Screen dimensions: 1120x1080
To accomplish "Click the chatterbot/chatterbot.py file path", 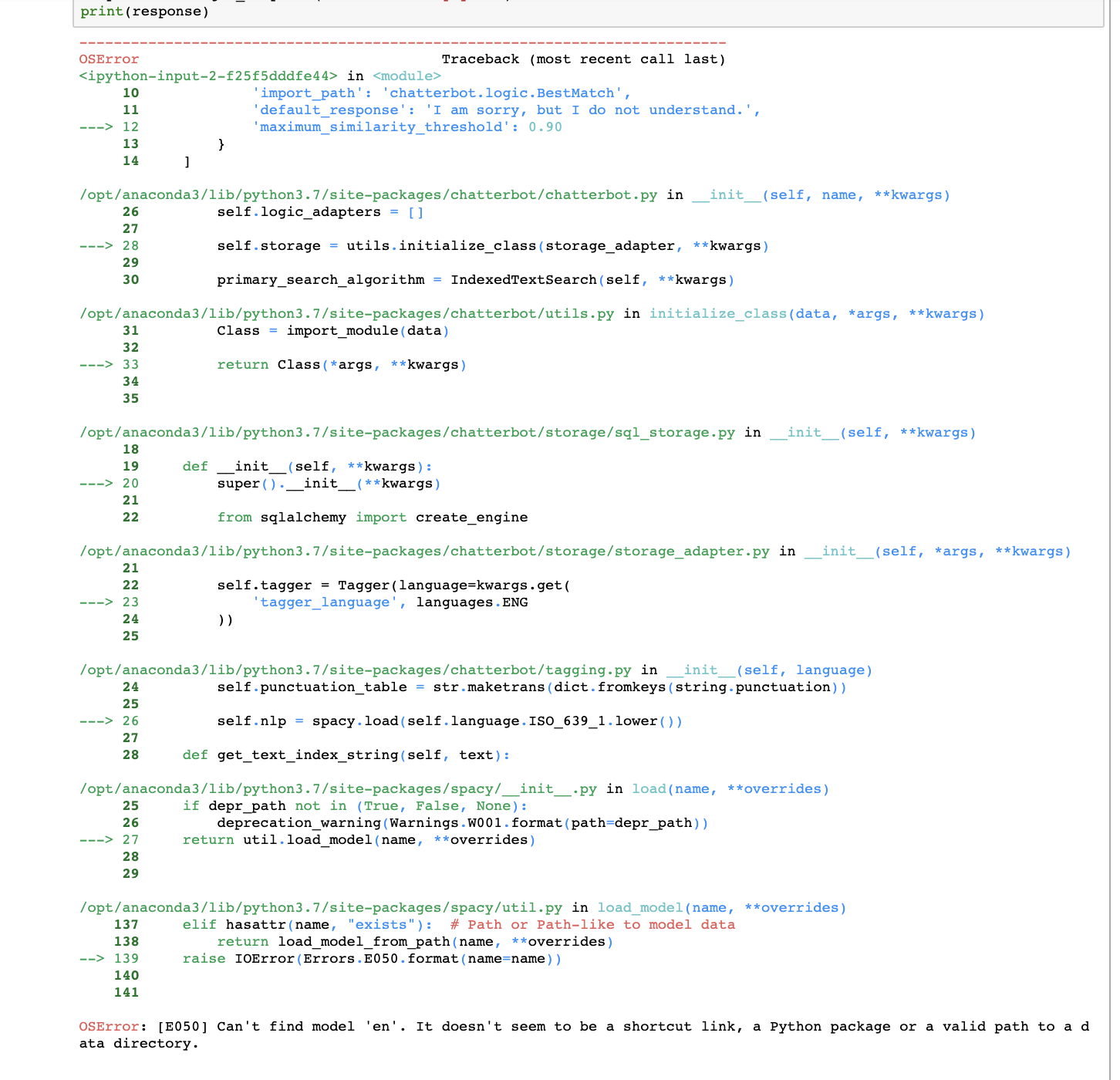I will pyautogui.click(x=369, y=195).
